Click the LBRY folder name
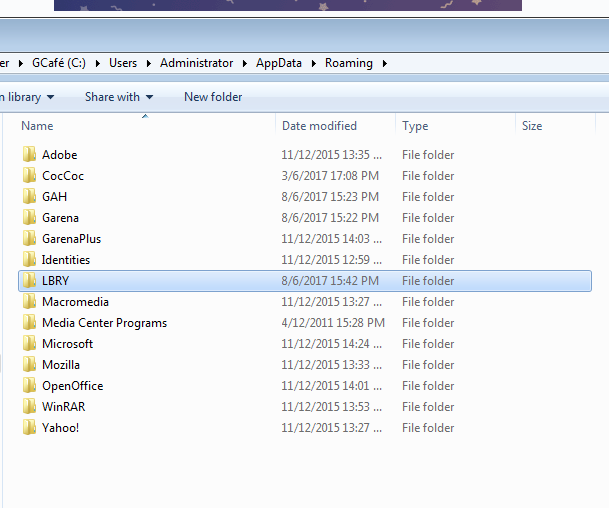609x508 pixels. (x=56, y=280)
